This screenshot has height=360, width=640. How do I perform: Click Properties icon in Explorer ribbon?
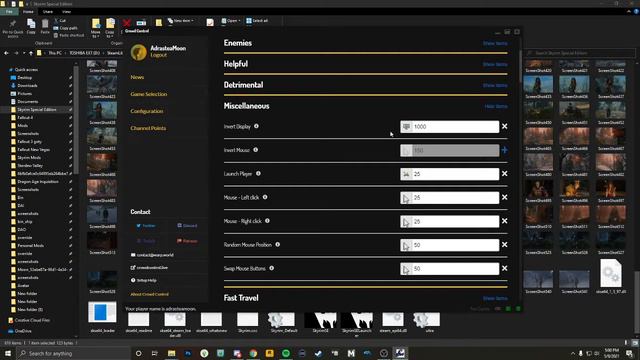pos(210,23)
